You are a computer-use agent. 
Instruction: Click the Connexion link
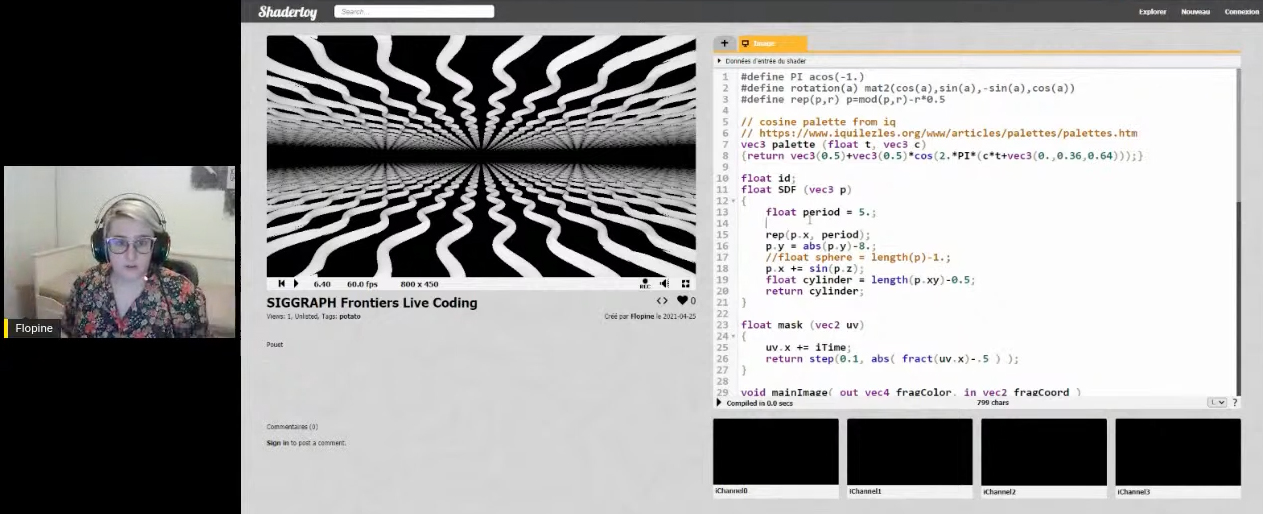[1241, 12]
